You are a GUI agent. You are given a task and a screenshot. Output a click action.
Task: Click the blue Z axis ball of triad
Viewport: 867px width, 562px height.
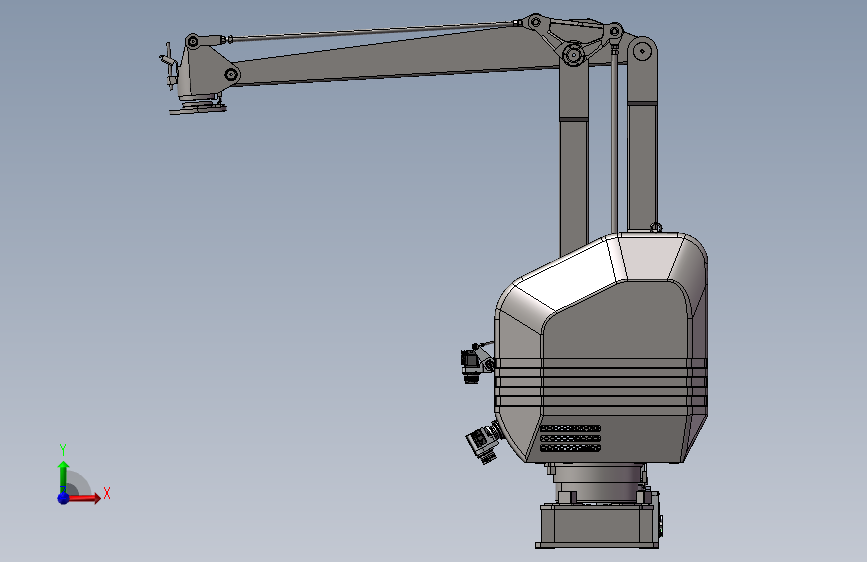click(x=63, y=498)
